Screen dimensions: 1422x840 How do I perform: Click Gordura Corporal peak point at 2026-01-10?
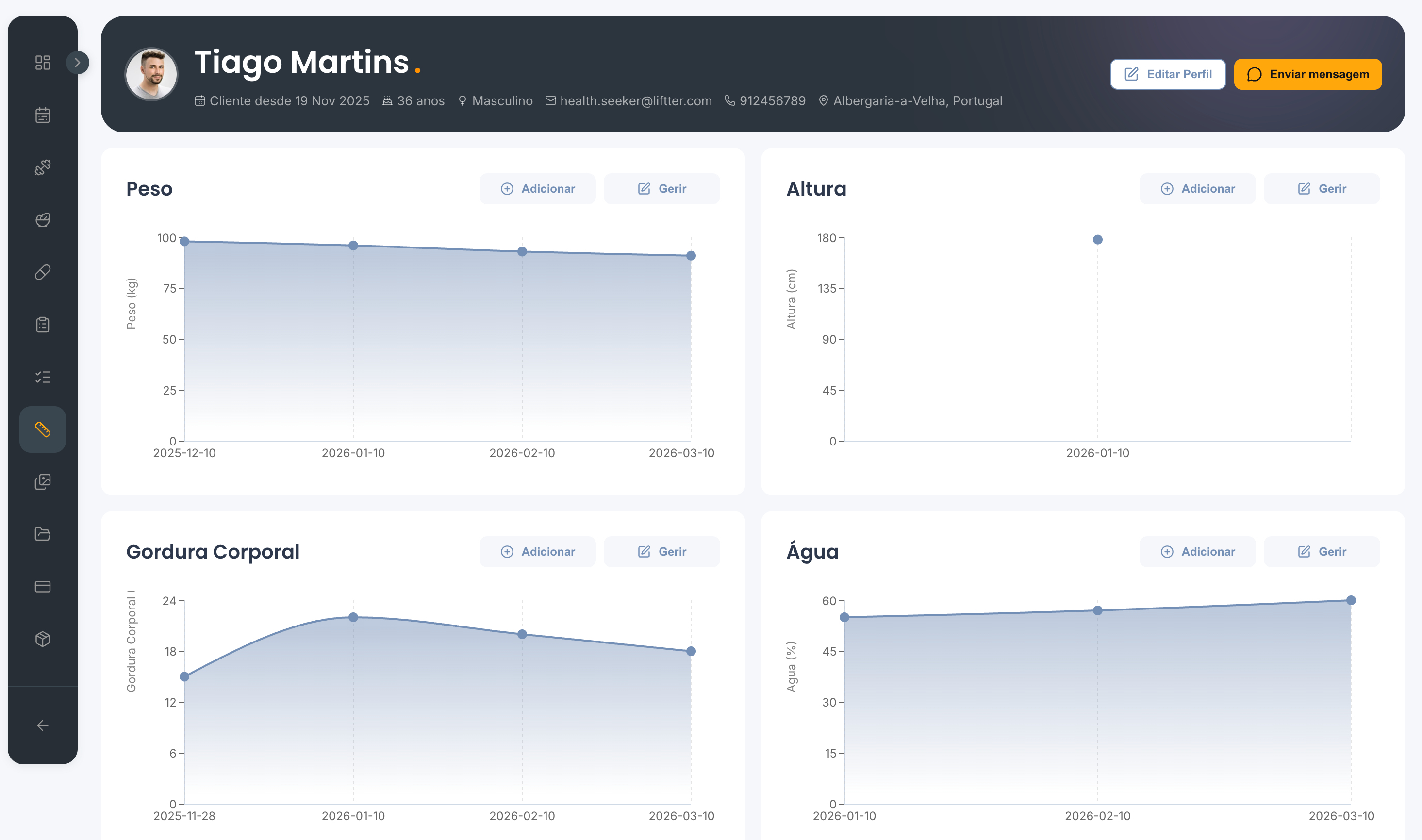tap(353, 617)
